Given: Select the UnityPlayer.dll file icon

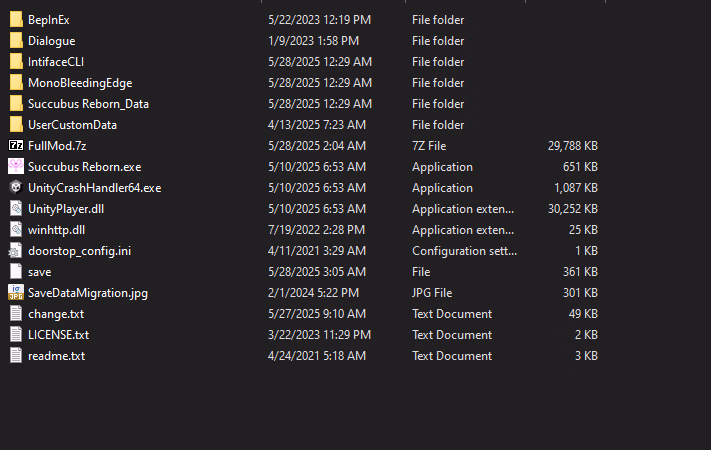Looking at the screenshot, I should tap(16, 208).
